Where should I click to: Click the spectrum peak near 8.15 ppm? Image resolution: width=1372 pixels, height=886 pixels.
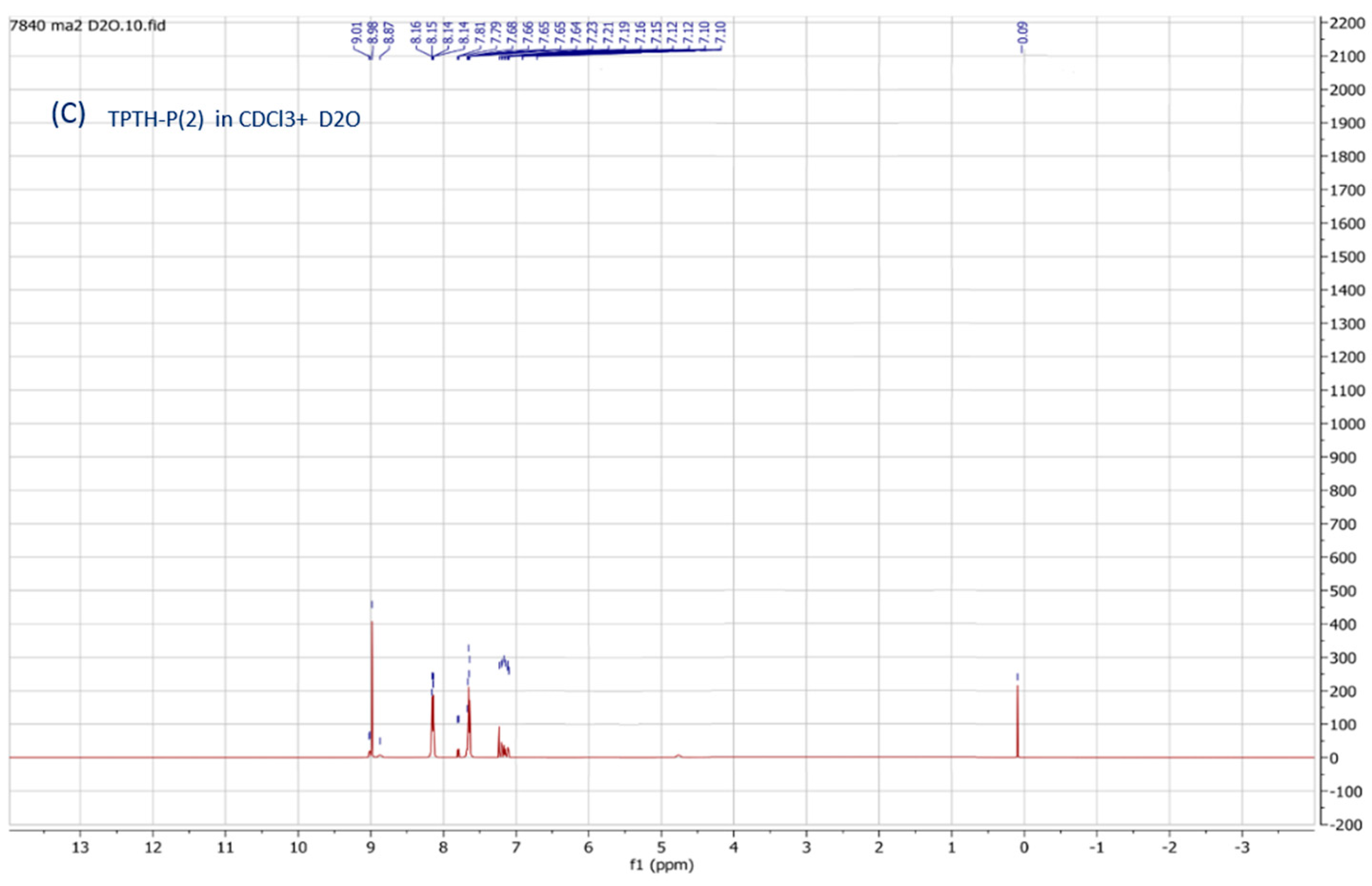coord(433,726)
